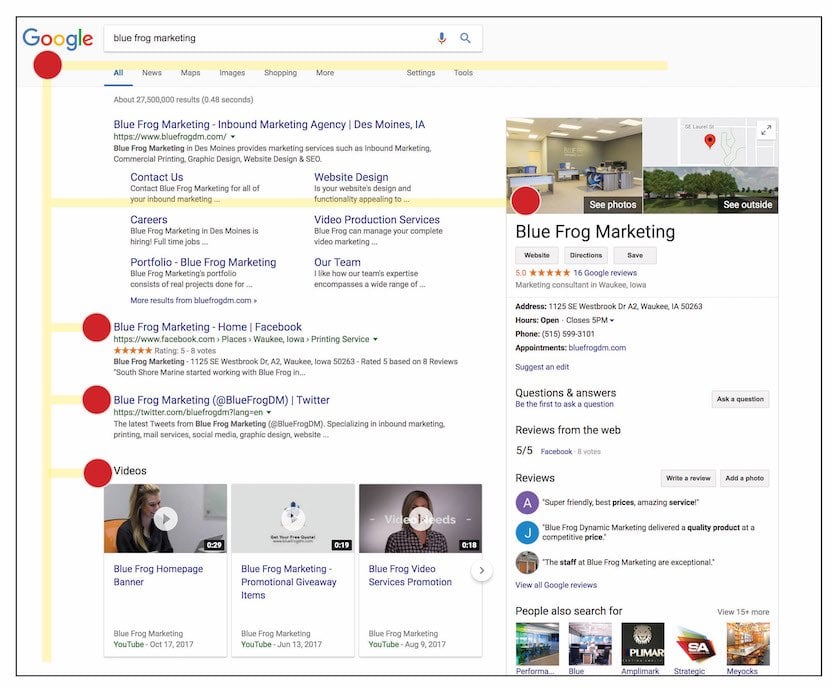Open Blue Frog Video Services Promotion title

pos(410,576)
